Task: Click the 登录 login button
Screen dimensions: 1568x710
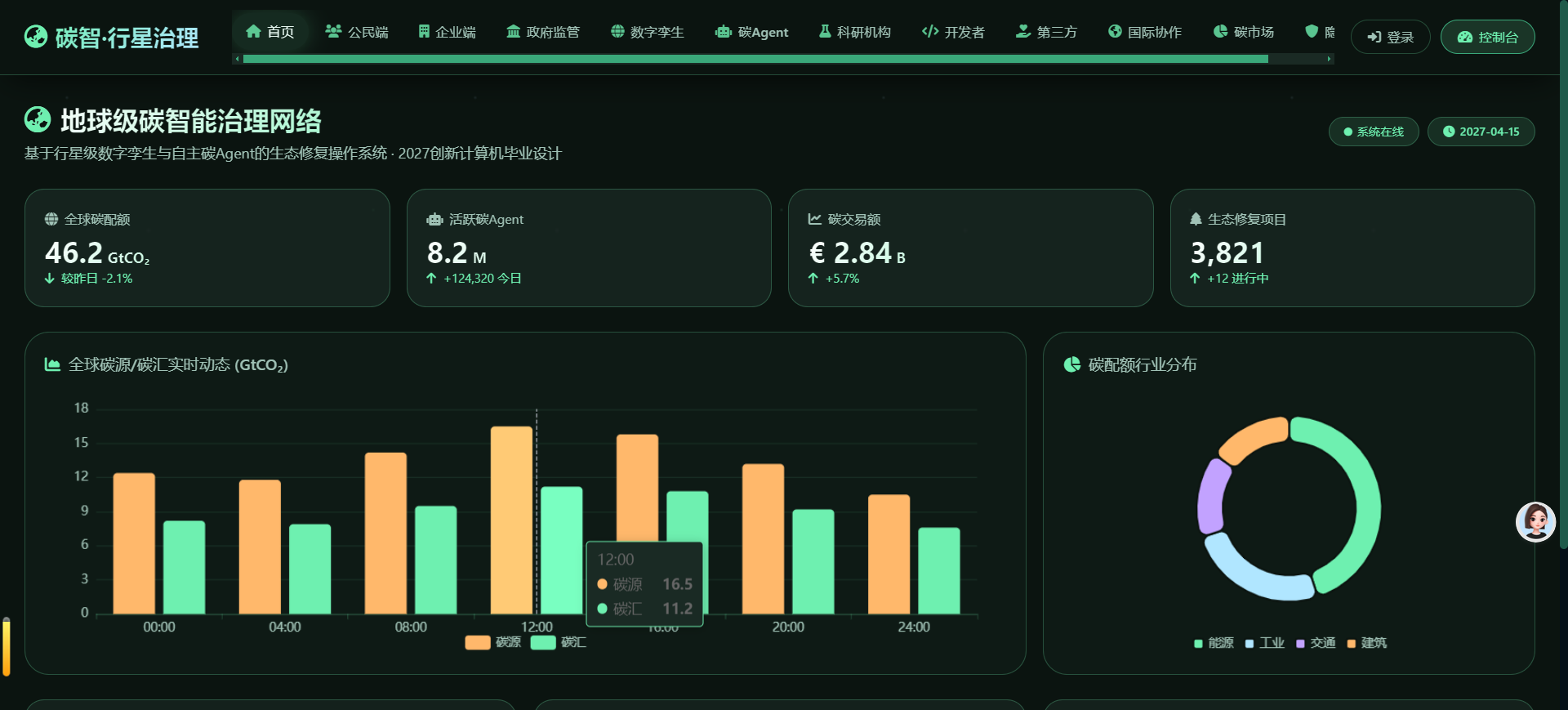Action: tap(1390, 37)
